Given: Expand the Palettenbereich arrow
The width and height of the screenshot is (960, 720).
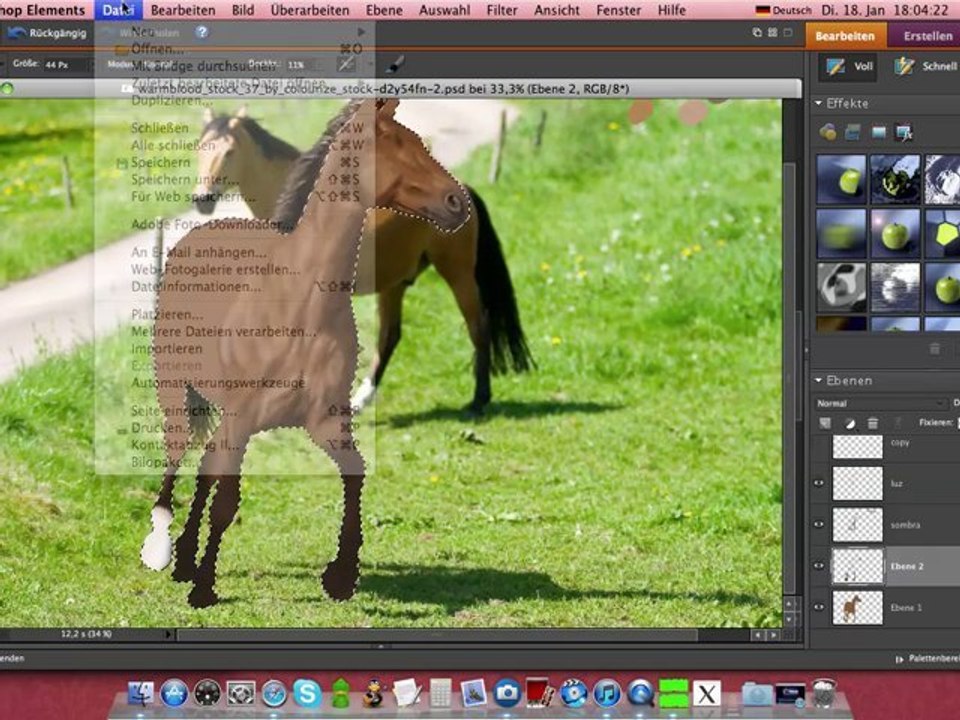Looking at the screenshot, I should click(899, 659).
